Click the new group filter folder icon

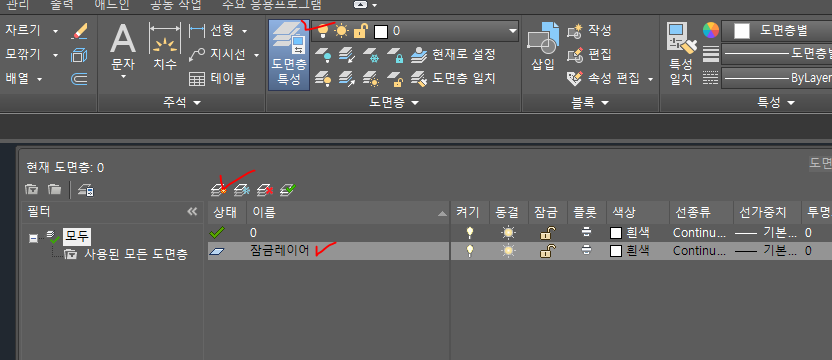[54, 189]
